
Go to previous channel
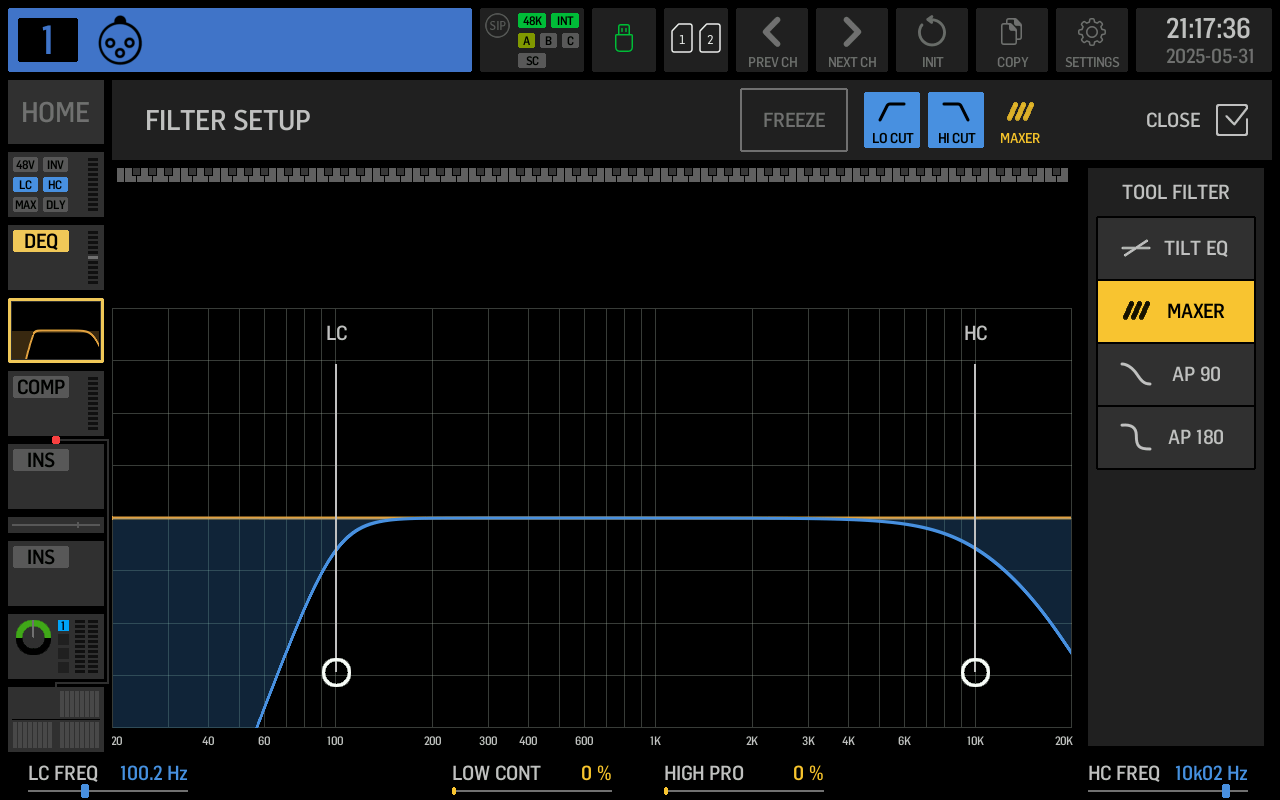click(x=772, y=40)
